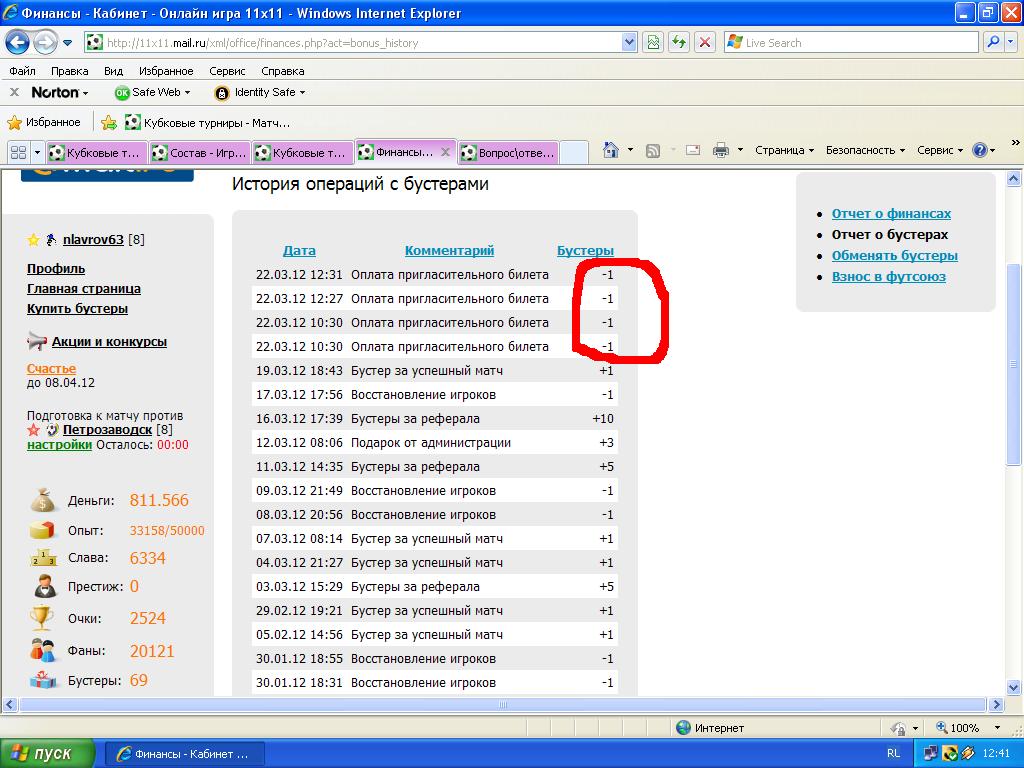Image resolution: width=1024 pixels, height=768 pixels.
Task: Sort table by Дата column header
Action: (299, 251)
